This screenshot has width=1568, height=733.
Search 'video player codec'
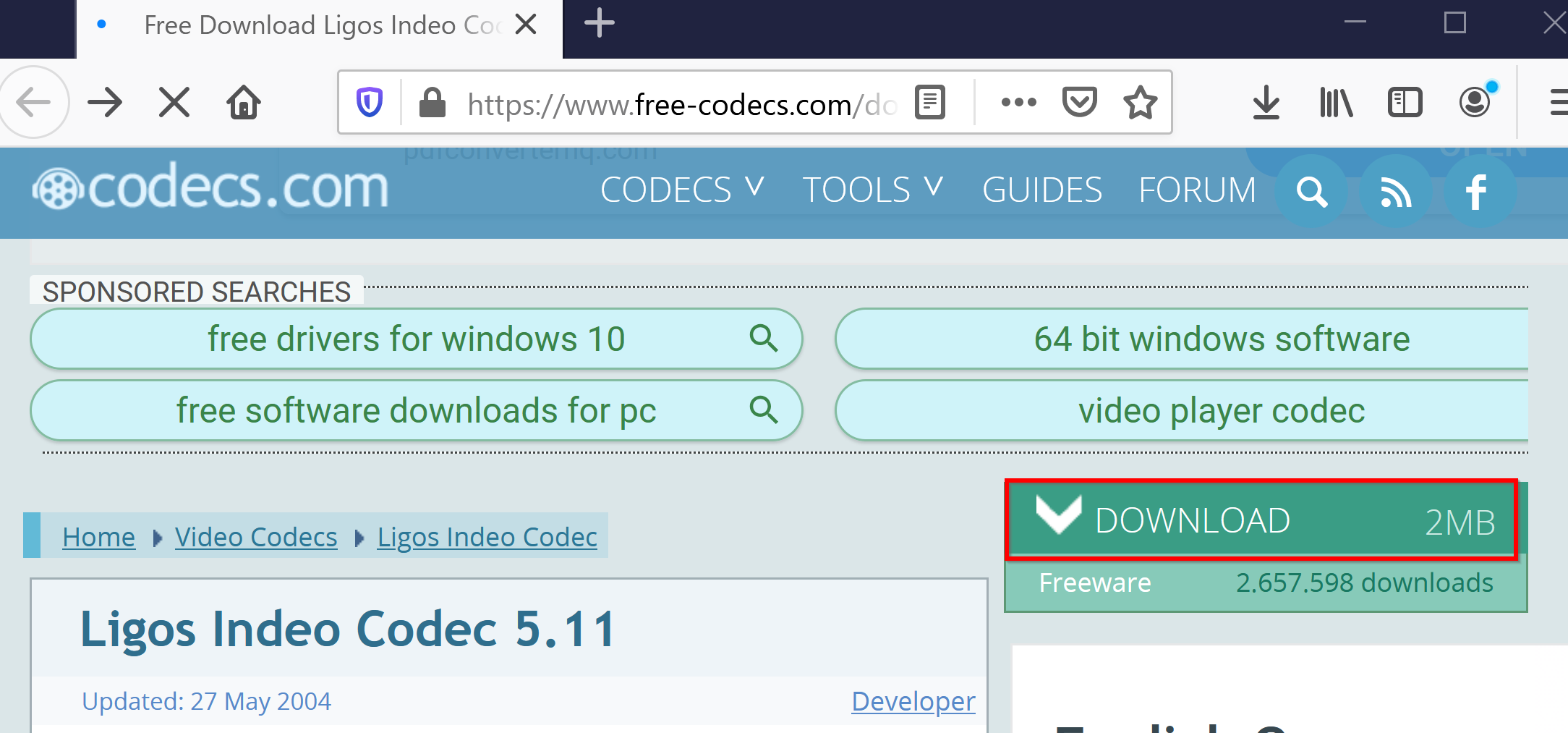tap(1182, 410)
